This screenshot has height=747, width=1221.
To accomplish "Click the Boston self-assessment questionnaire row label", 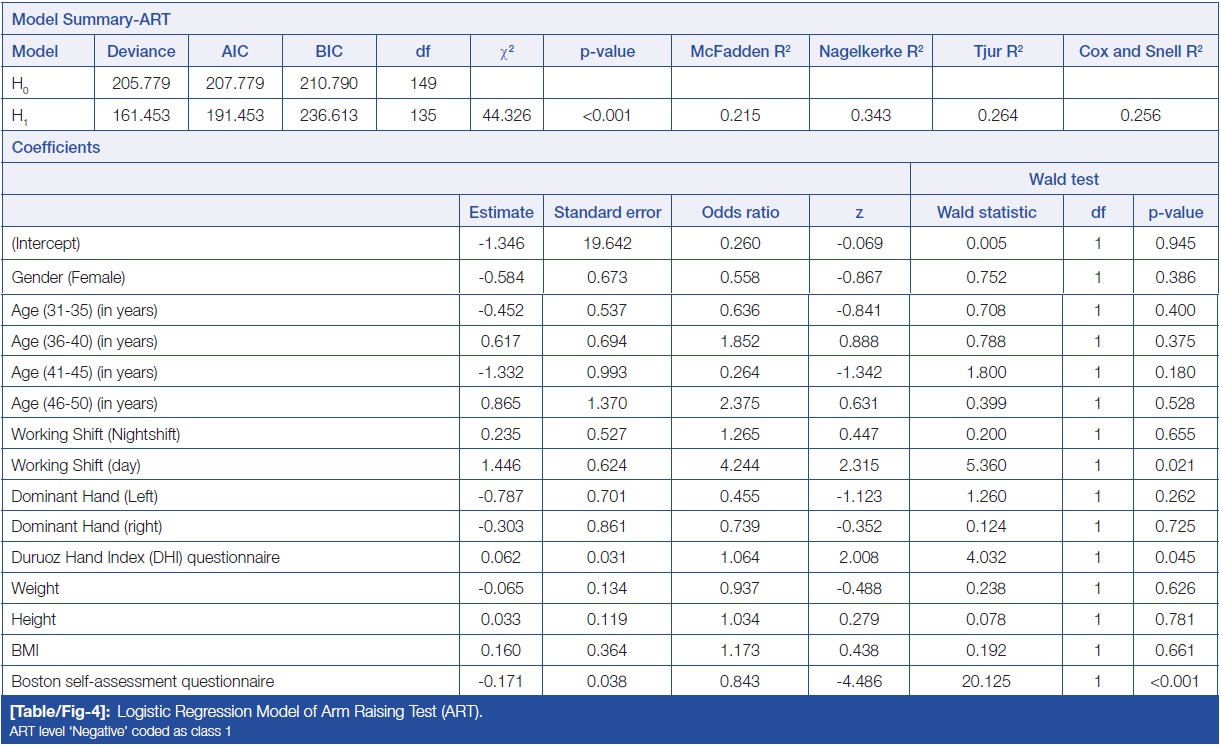I will click(142, 681).
